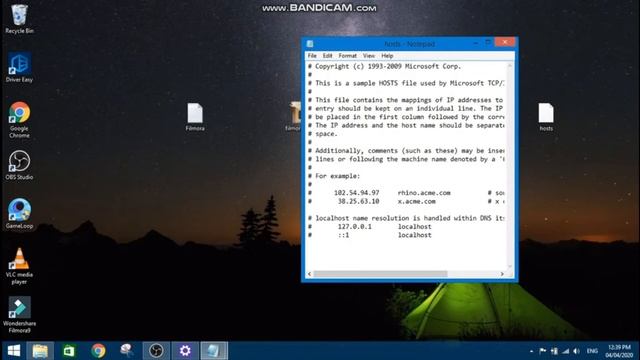Switch to OBS Studio in the taskbar
Image resolution: width=640 pixels, height=360 pixels.
tap(156, 351)
